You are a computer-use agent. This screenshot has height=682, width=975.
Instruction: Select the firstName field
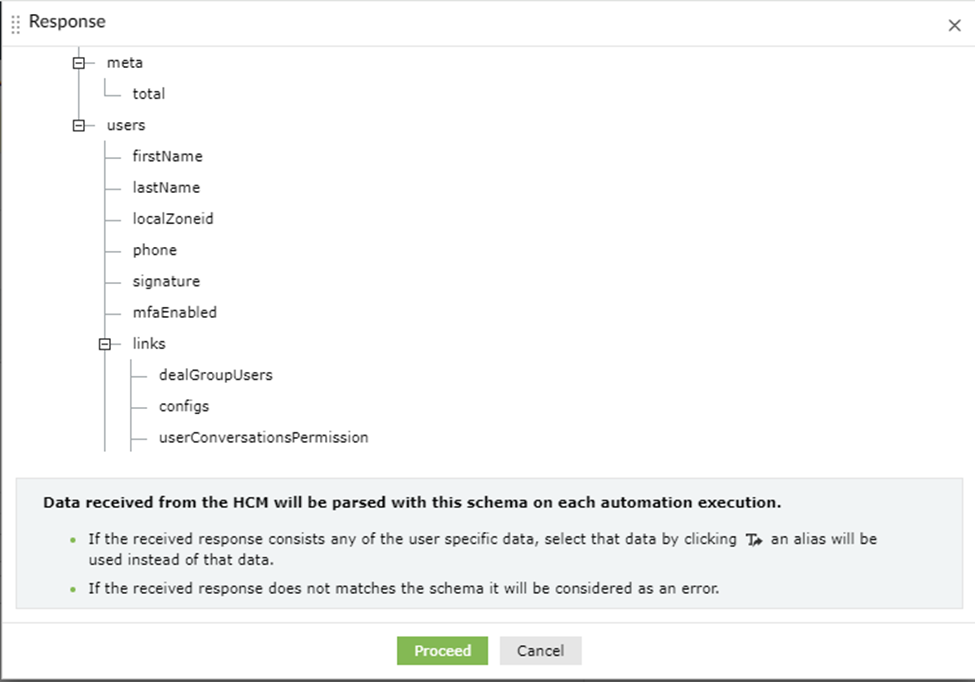[167, 156]
